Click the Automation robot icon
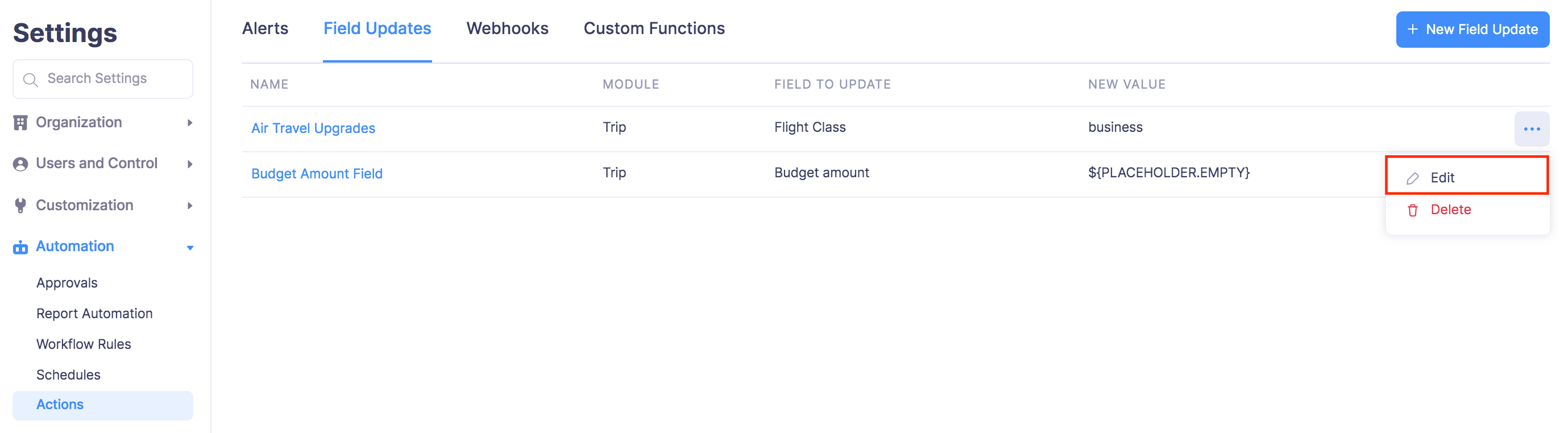The width and height of the screenshot is (1568, 433). coord(20,246)
